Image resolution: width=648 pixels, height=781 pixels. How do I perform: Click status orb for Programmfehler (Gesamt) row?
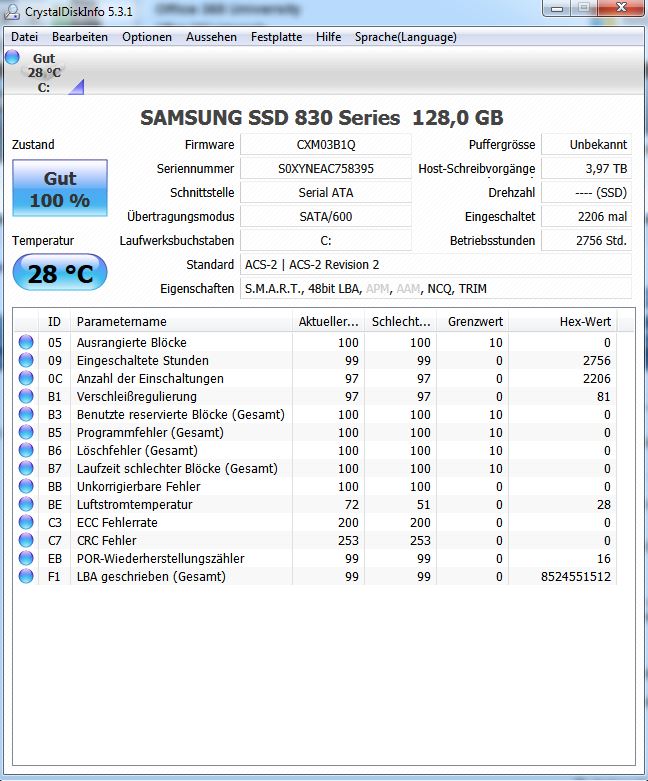click(x=26, y=432)
